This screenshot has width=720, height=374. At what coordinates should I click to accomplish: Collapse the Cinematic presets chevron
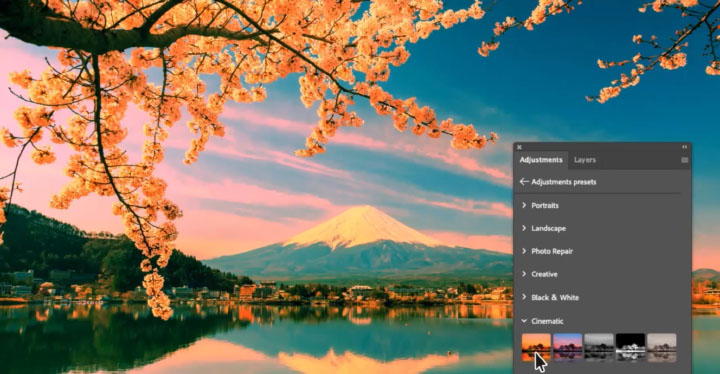coord(524,321)
